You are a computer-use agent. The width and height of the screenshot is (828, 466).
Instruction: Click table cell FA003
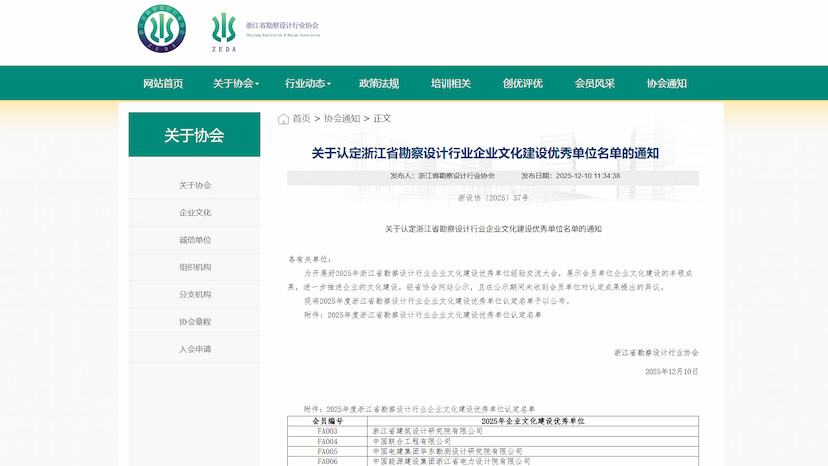pos(327,431)
